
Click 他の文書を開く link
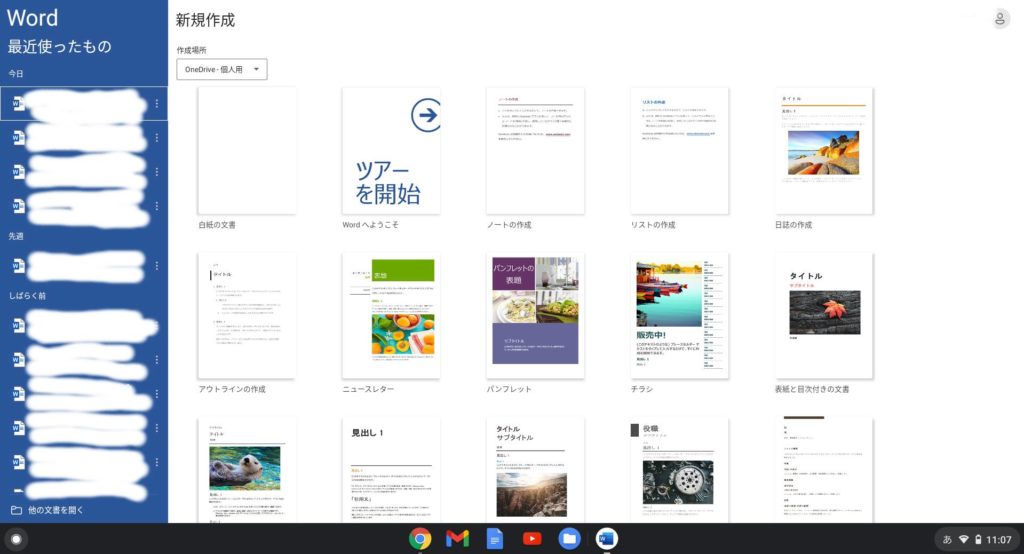(x=47, y=510)
